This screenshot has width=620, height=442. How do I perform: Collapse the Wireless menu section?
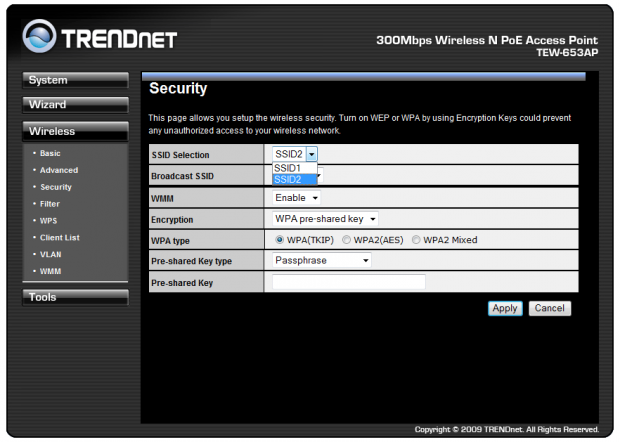75,131
